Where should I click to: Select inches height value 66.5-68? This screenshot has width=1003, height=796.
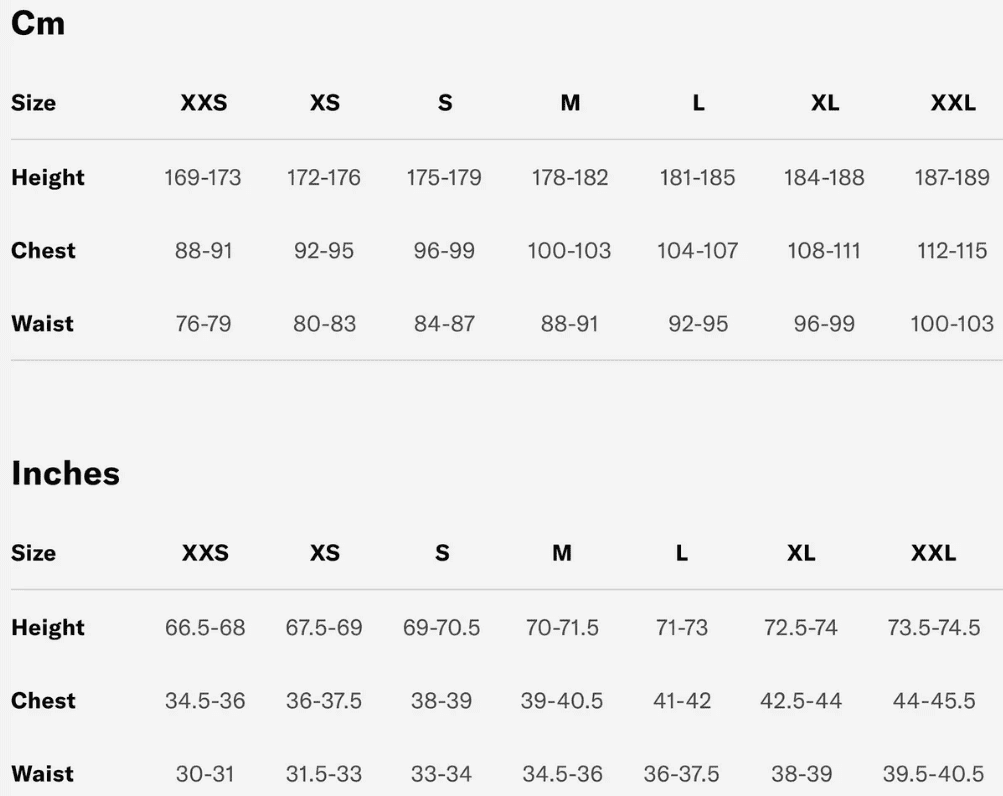tap(205, 628)
